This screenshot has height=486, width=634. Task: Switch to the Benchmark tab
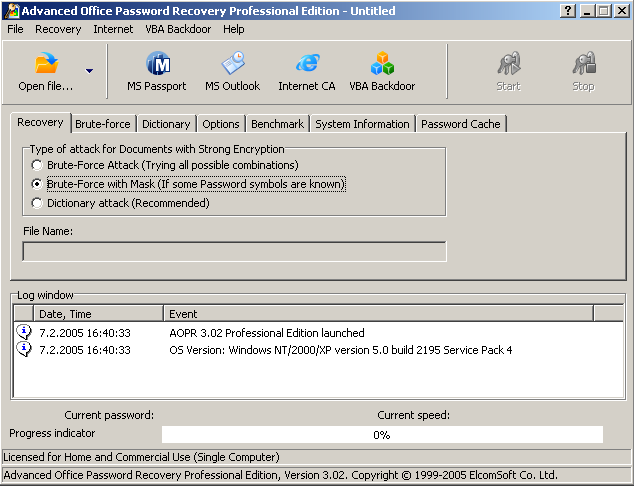[x=277, y=124]
